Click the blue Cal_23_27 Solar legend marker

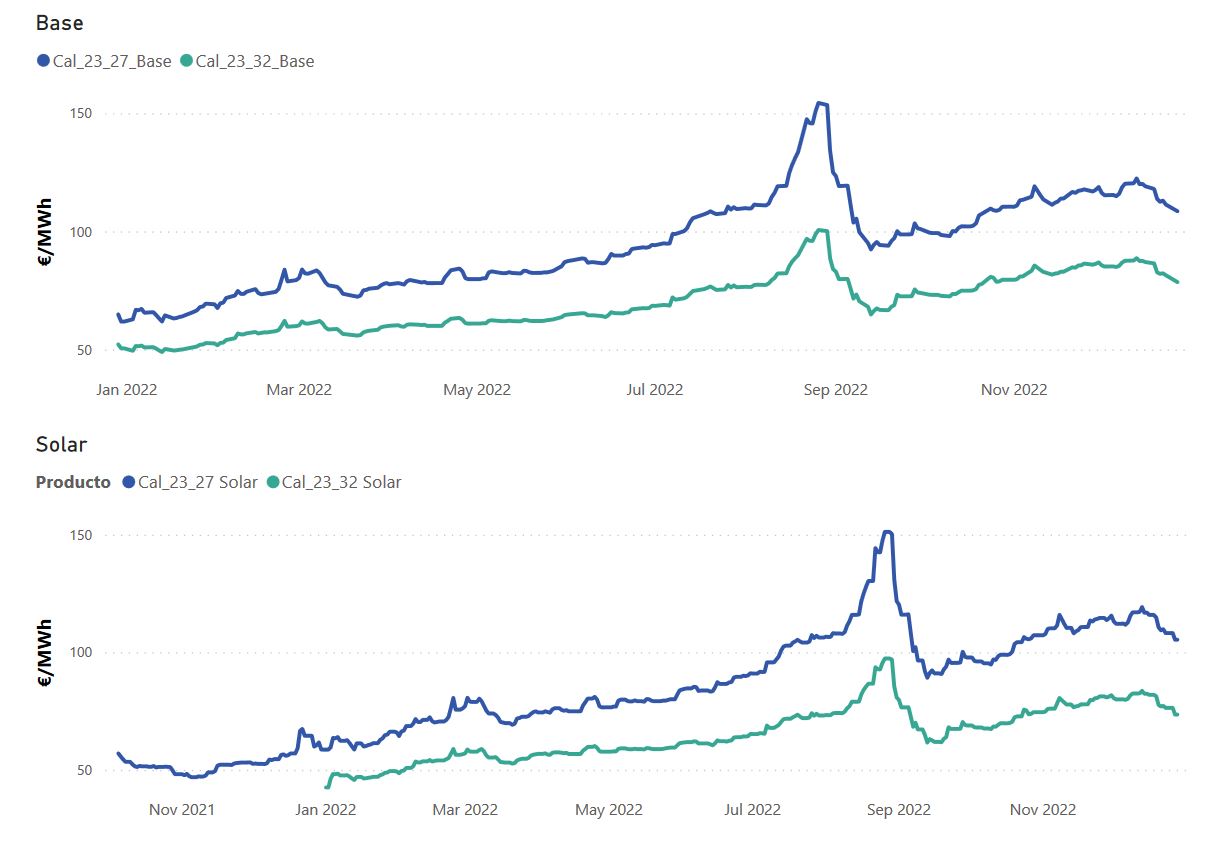click(128, 482)
